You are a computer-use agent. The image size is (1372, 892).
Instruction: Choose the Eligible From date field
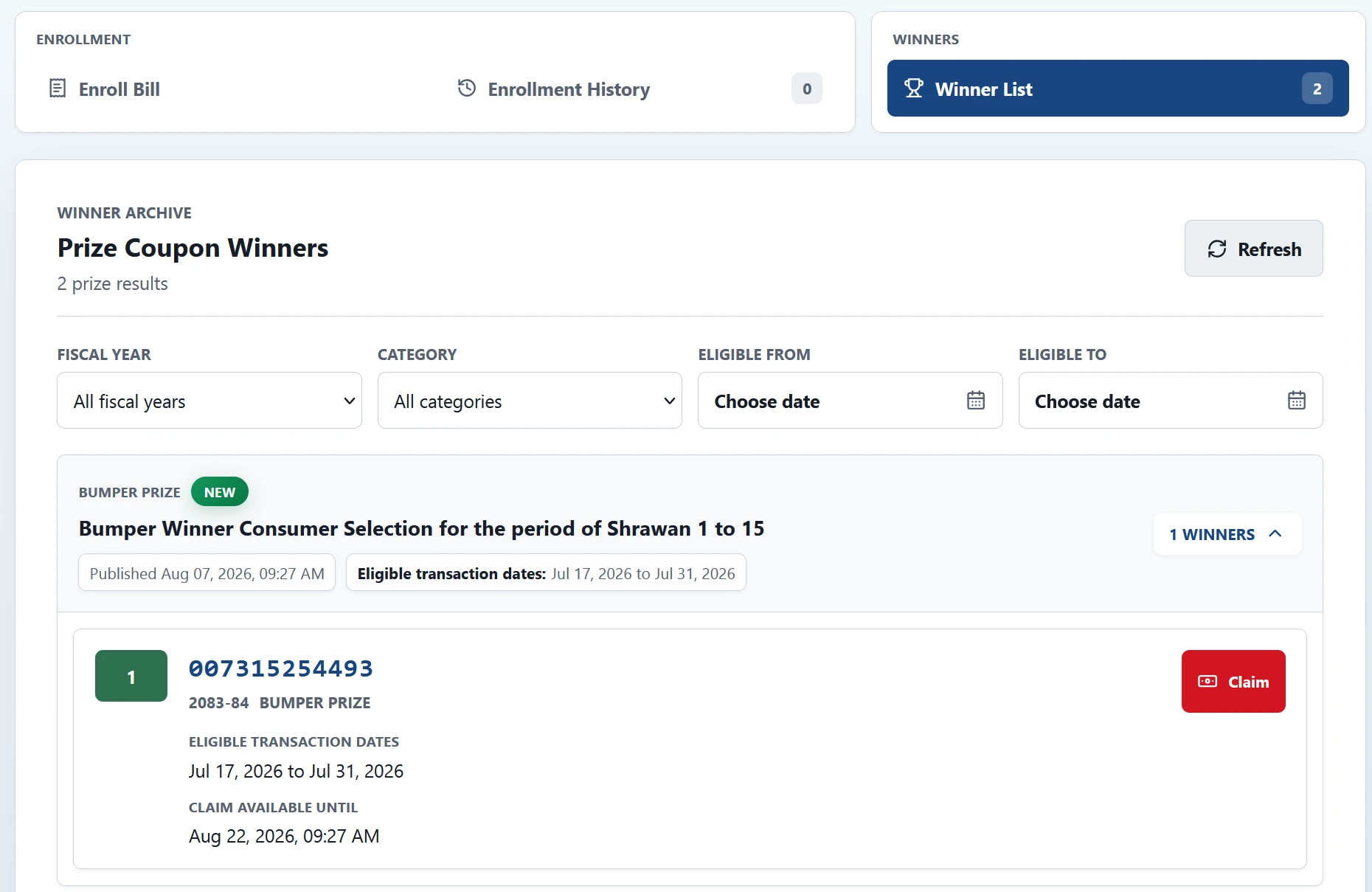[x=850, y=401]
